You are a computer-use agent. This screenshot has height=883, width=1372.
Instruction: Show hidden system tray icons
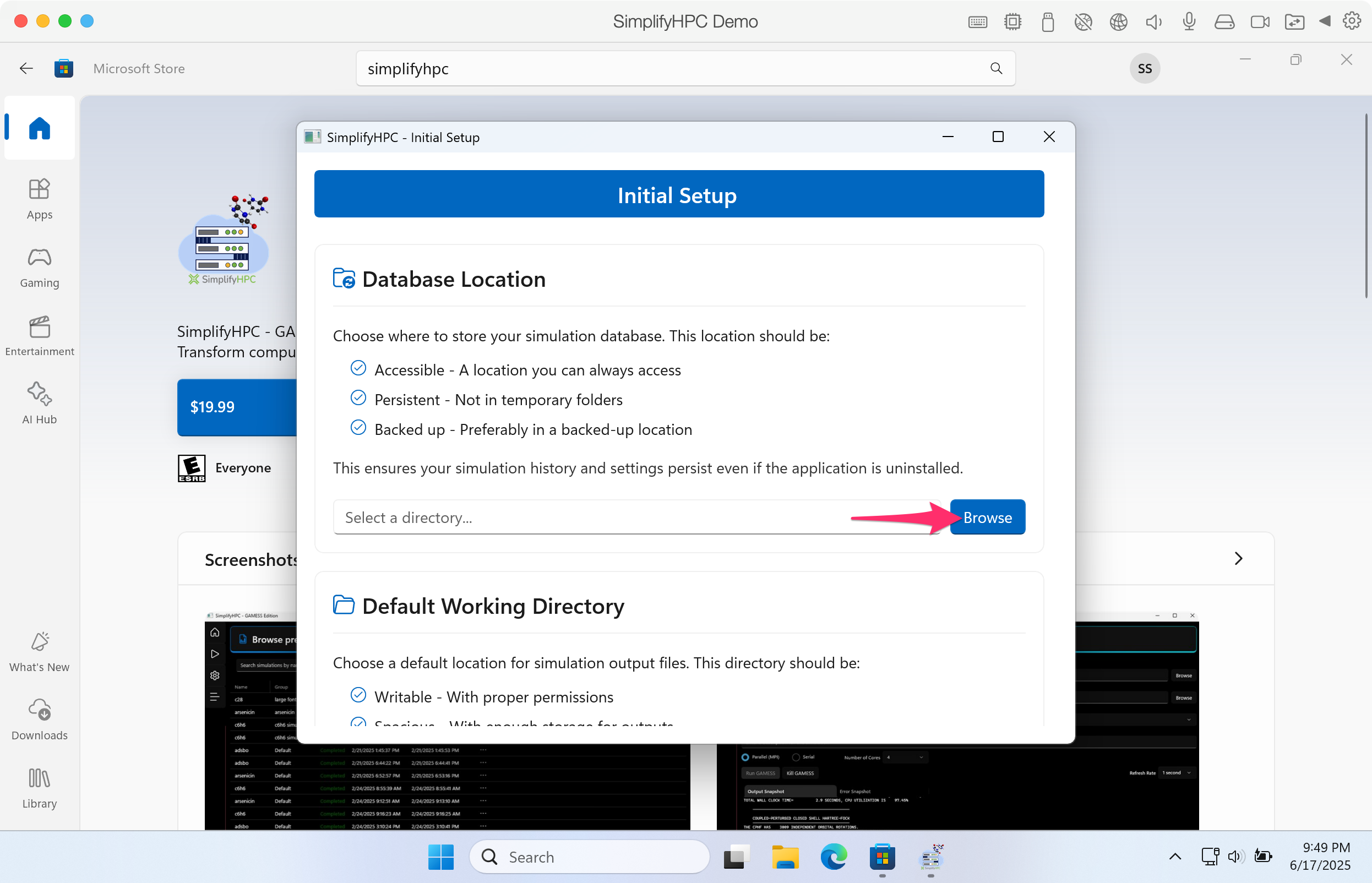point(1175,857)
